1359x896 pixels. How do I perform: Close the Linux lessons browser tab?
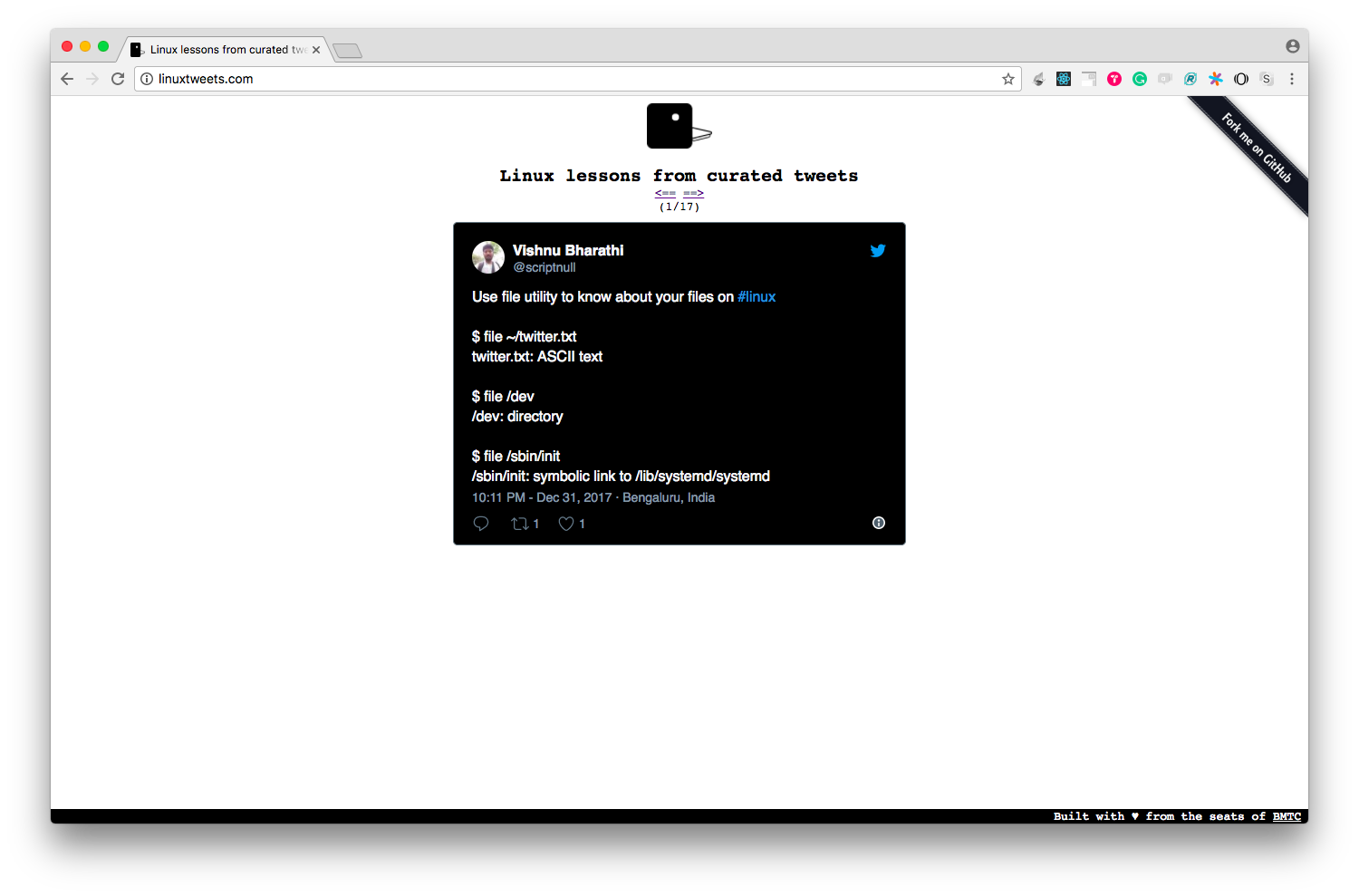[x=316, y=50]
